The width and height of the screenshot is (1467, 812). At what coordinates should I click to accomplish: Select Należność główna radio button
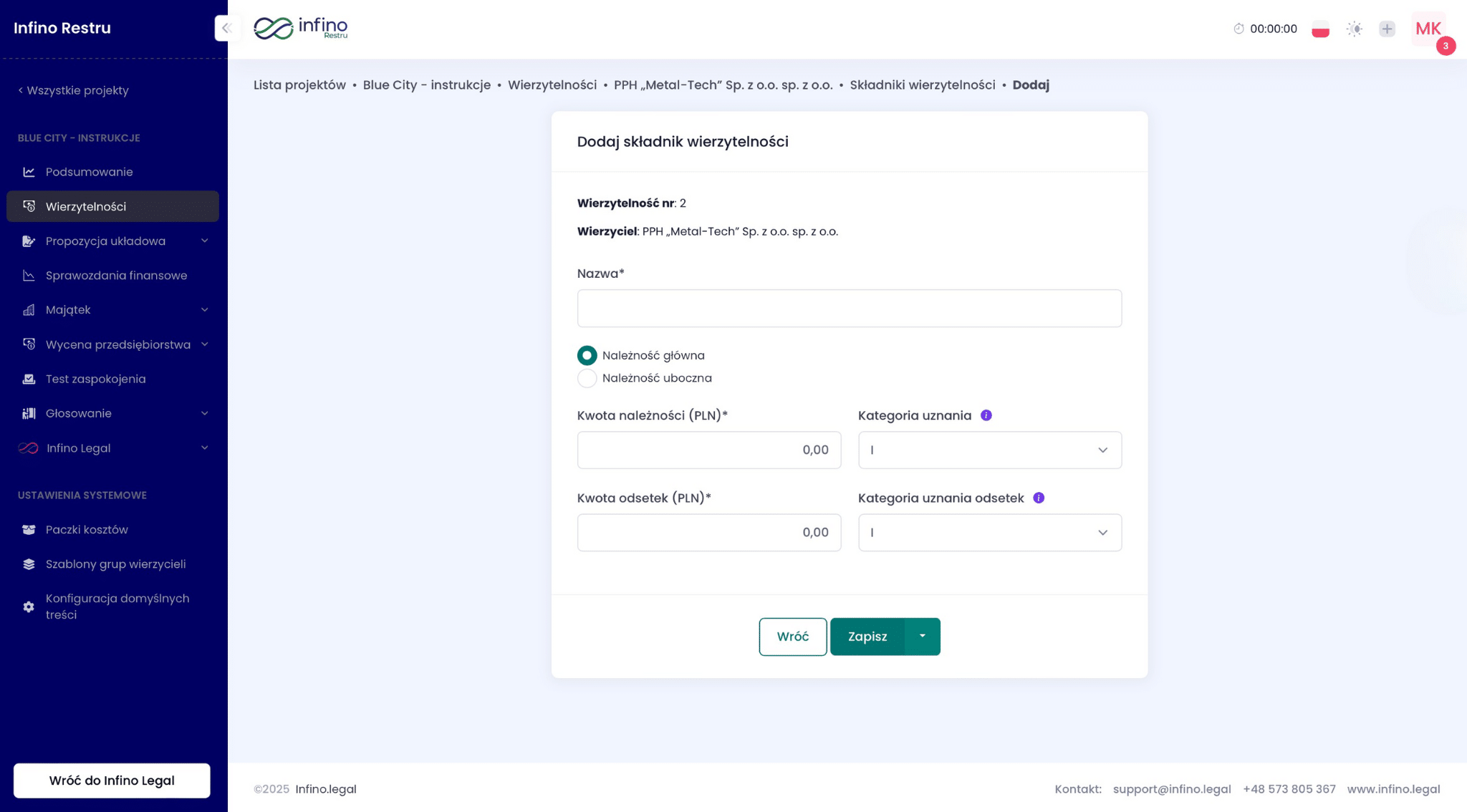(x=587, y=356)
